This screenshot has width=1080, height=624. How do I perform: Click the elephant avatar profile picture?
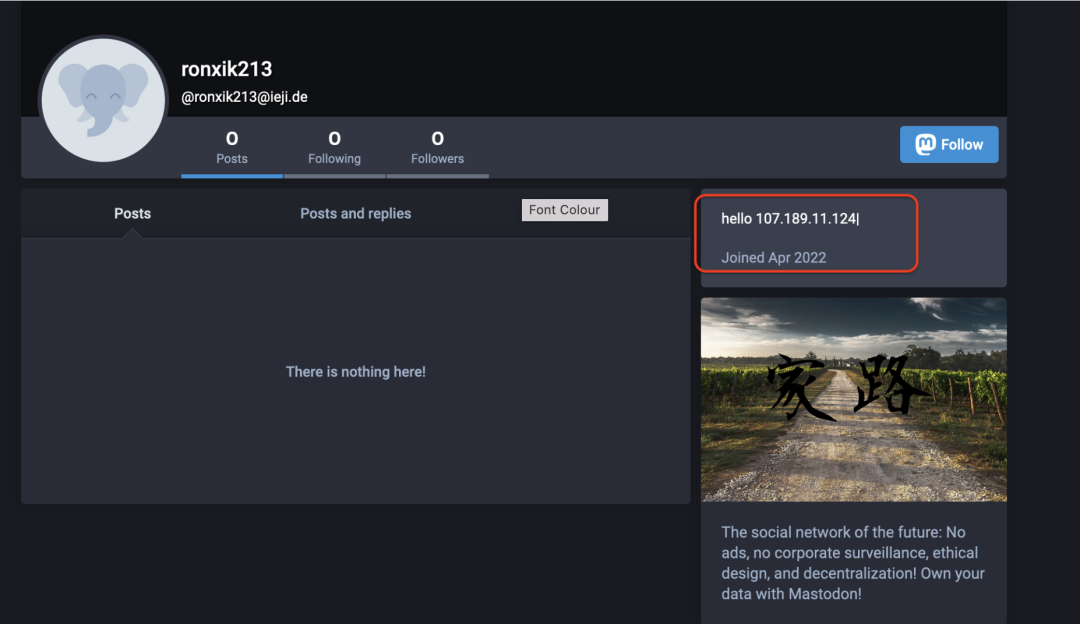103,100
